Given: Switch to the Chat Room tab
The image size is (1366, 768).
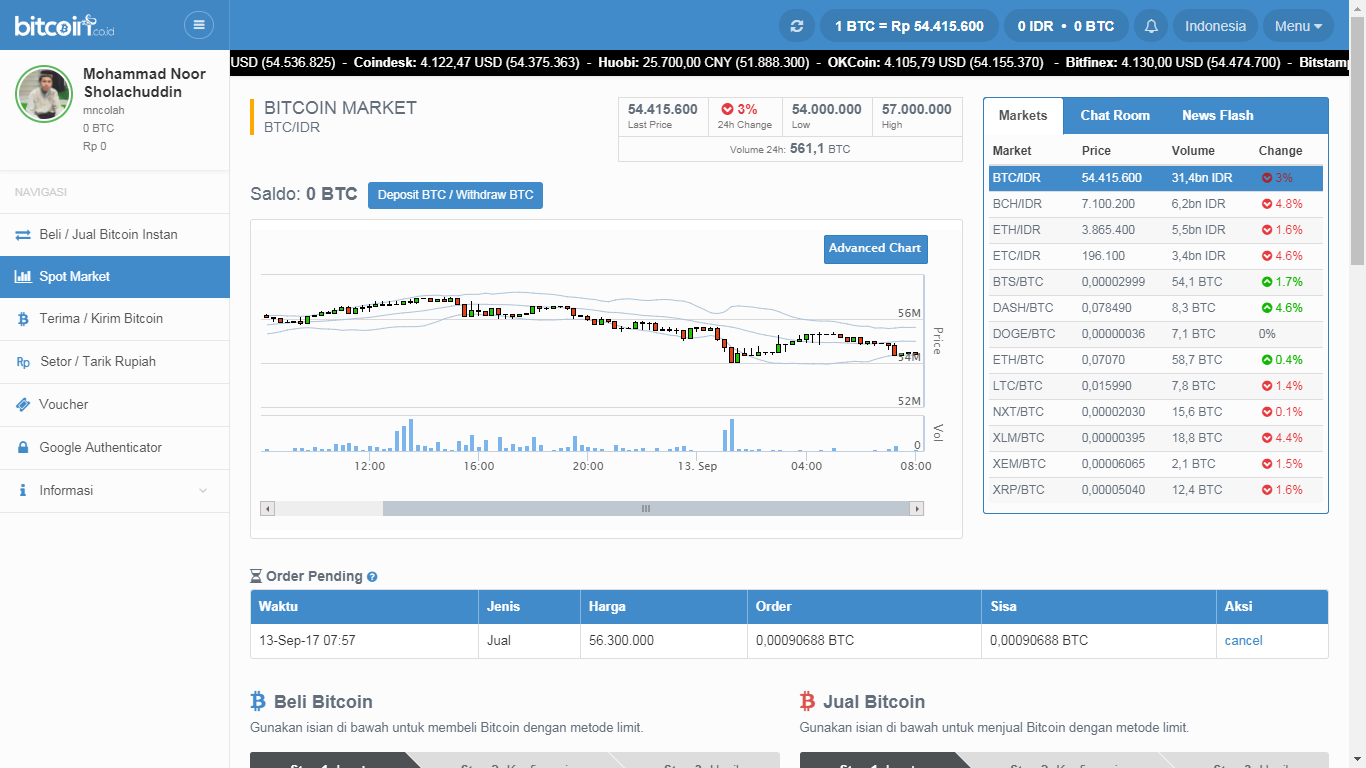Looking at the screenshot, I should coord(1115,116).
